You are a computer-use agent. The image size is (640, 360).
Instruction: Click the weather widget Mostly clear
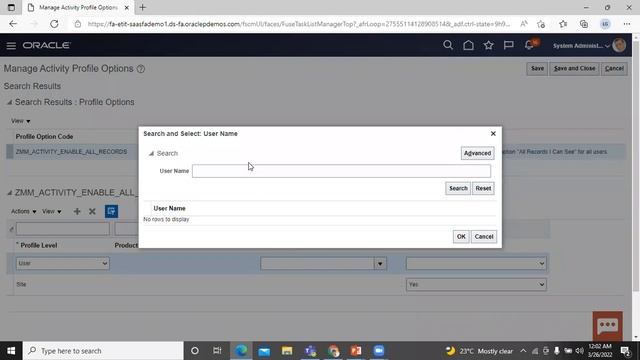(x=479, y=351)
